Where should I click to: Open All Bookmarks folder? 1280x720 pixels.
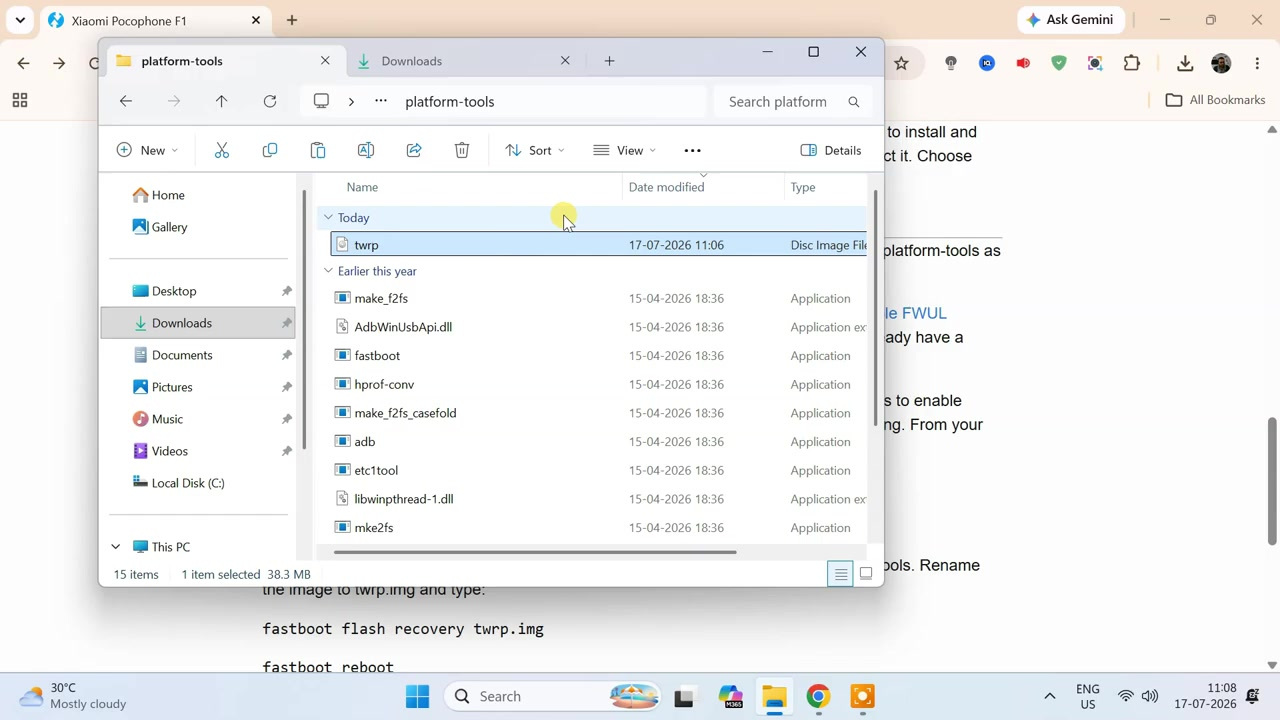point(1216,100)
